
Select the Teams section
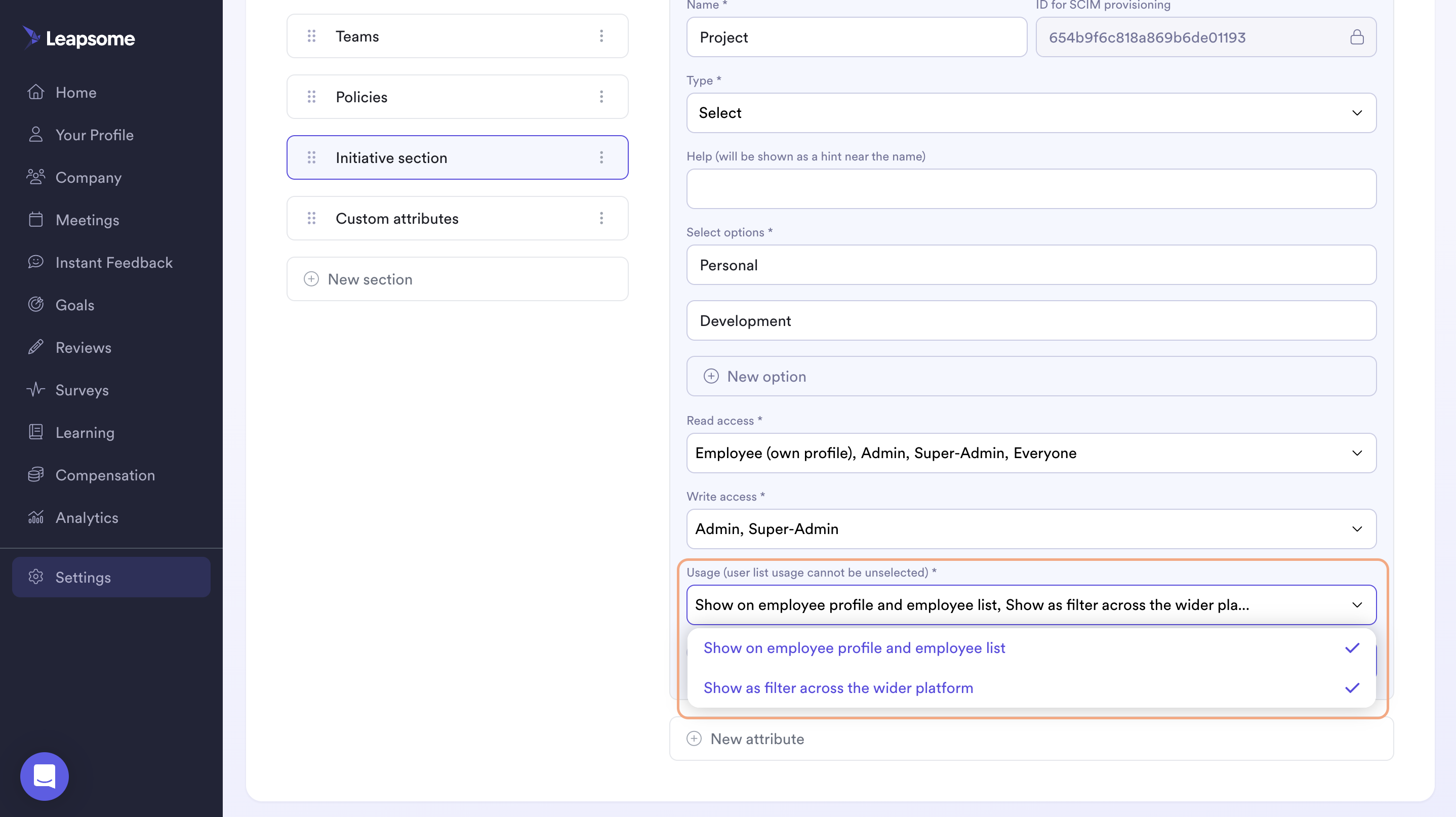coord(457,36)
